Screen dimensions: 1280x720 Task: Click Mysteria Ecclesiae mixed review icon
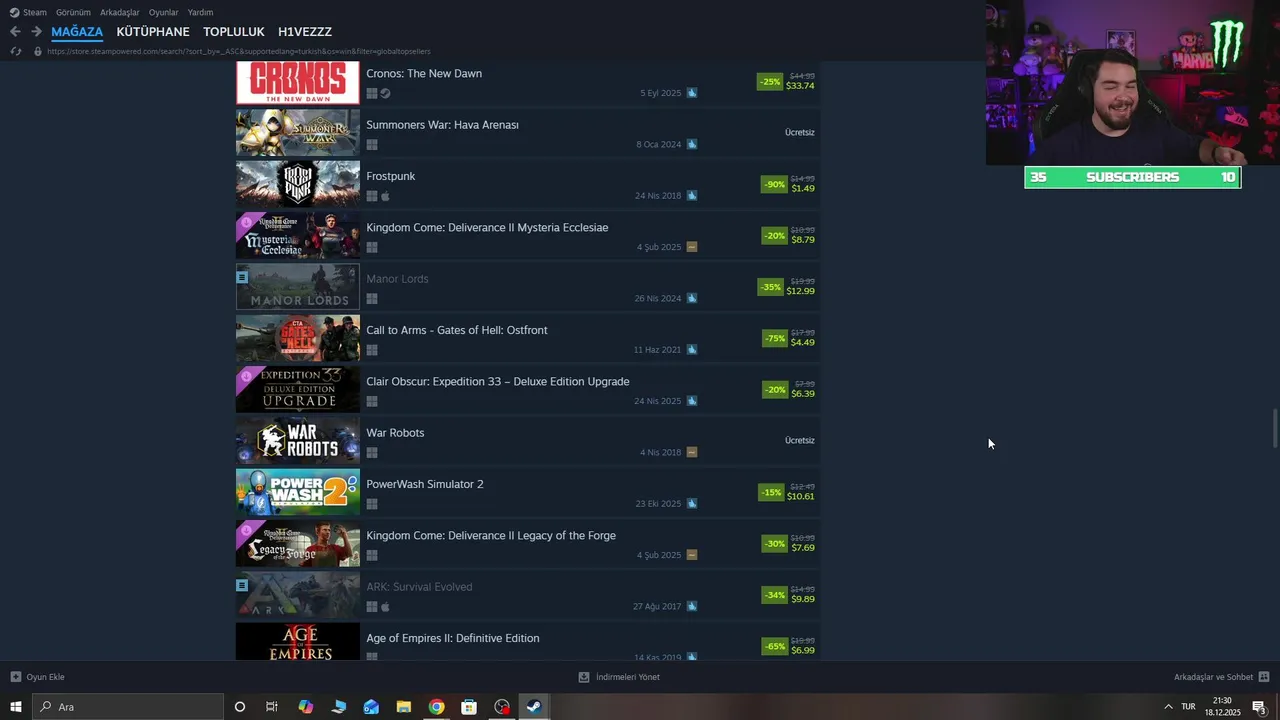tap(692, 247)
